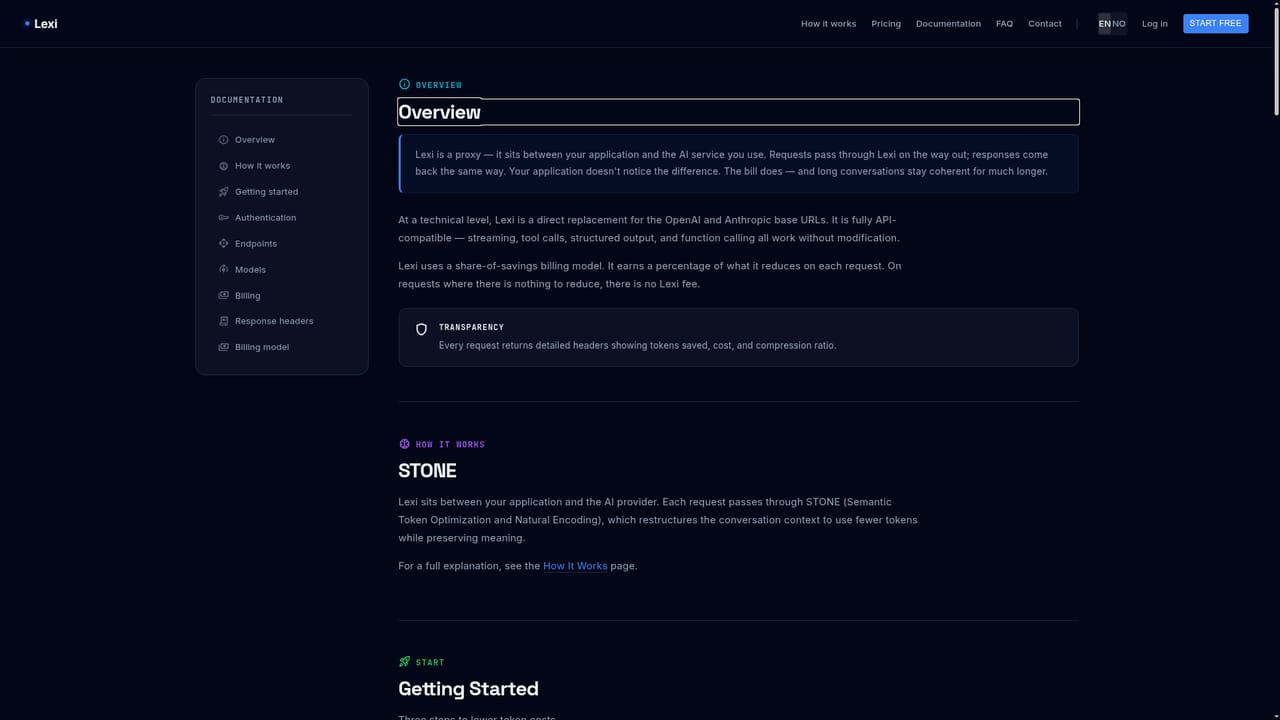The height and width of the screenshot is (720, 1280).
Task: Click the Getting started rocket icon in sidebar
Action: pyautogui.click(x=224, y=192)
